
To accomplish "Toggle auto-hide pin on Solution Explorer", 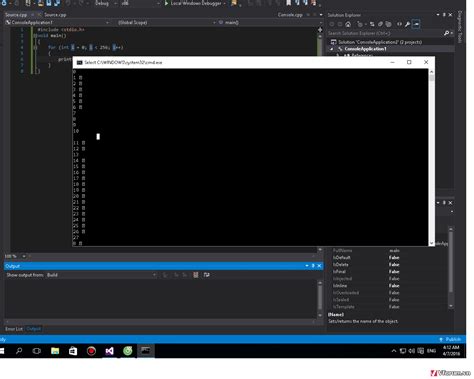I will pos(444,15).
